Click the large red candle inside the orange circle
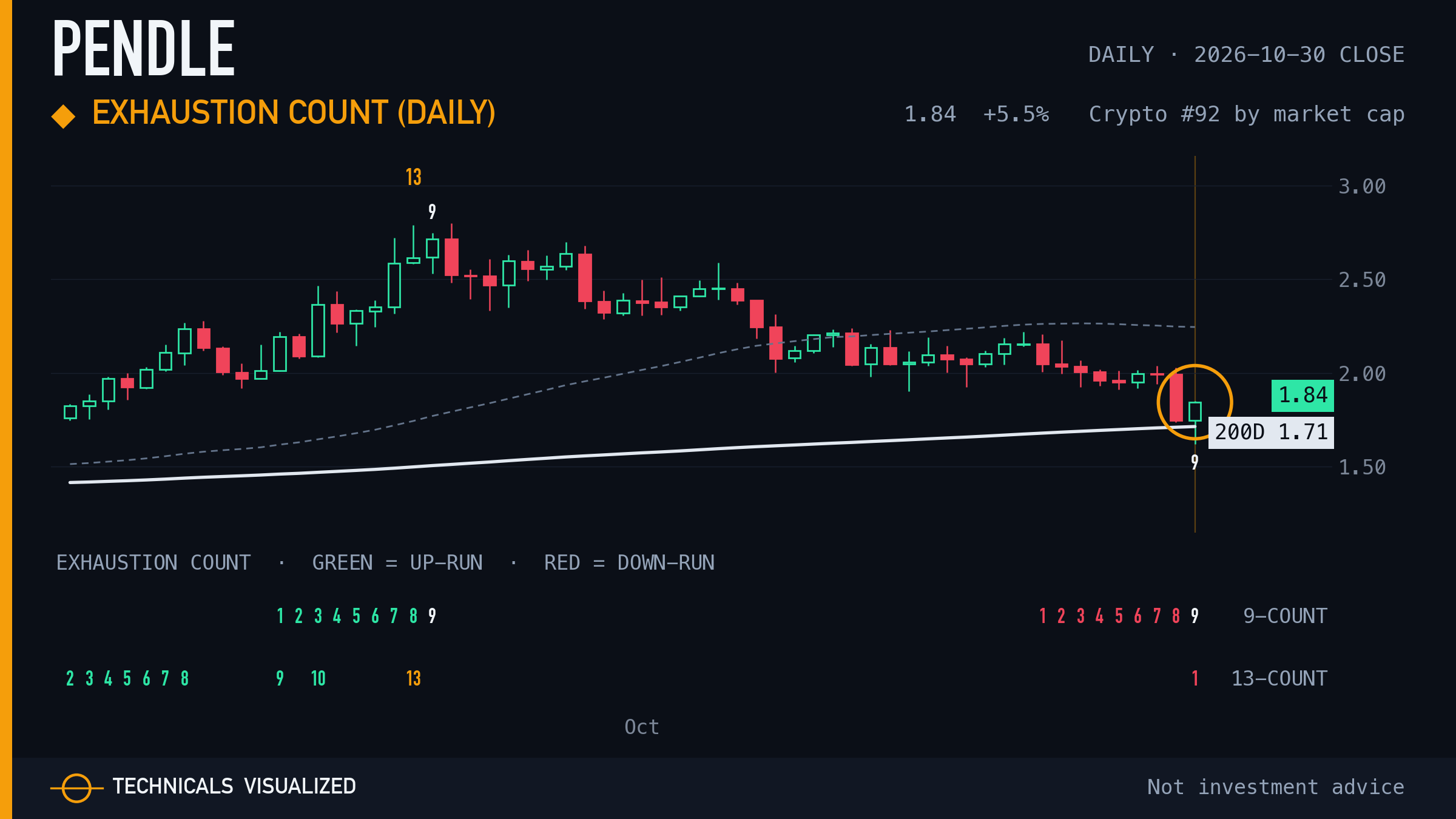The height and width of the screenshot is (819, 1456). 1176,397
